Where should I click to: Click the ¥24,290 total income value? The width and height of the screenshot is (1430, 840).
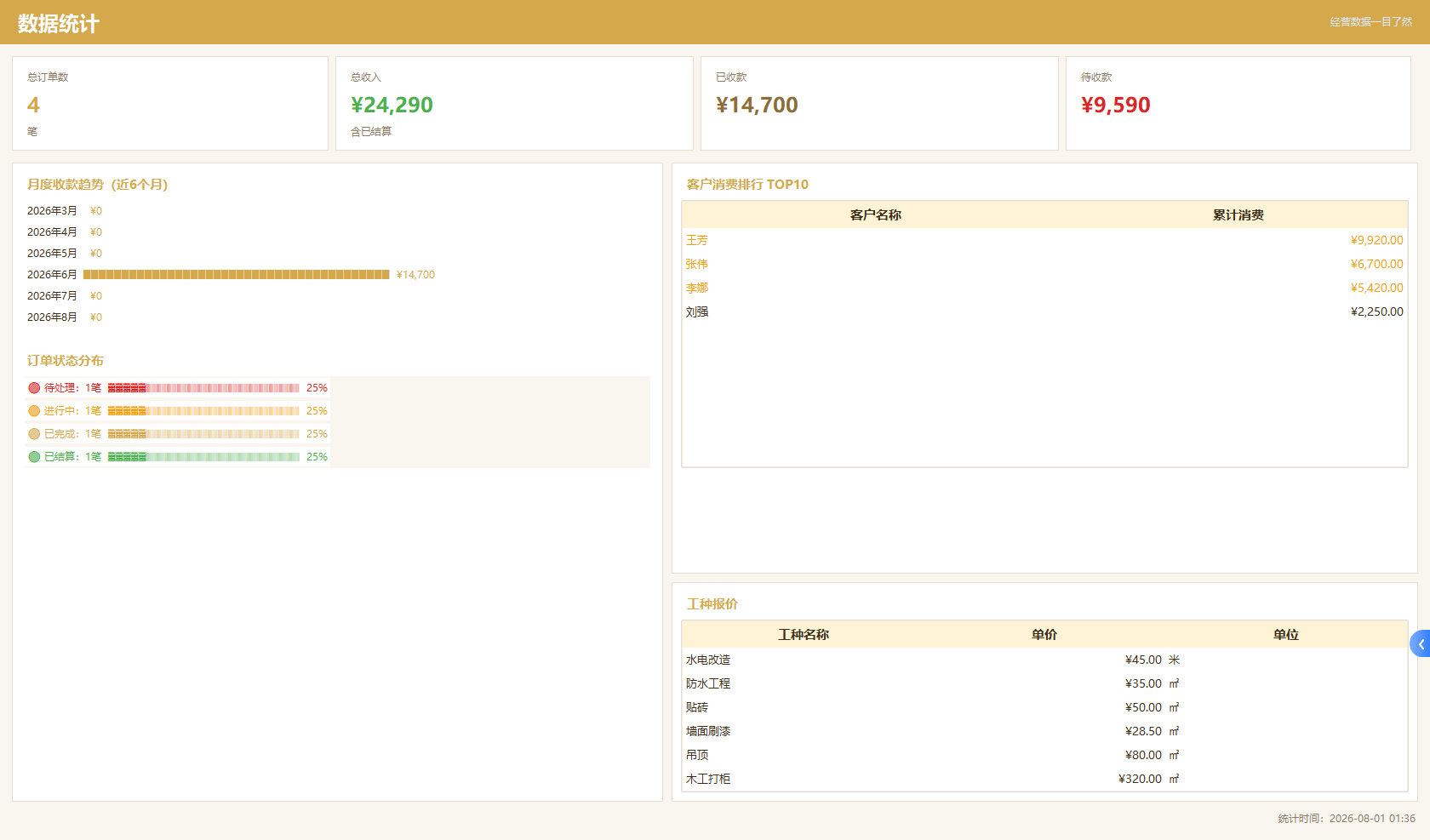coord(392,105)
